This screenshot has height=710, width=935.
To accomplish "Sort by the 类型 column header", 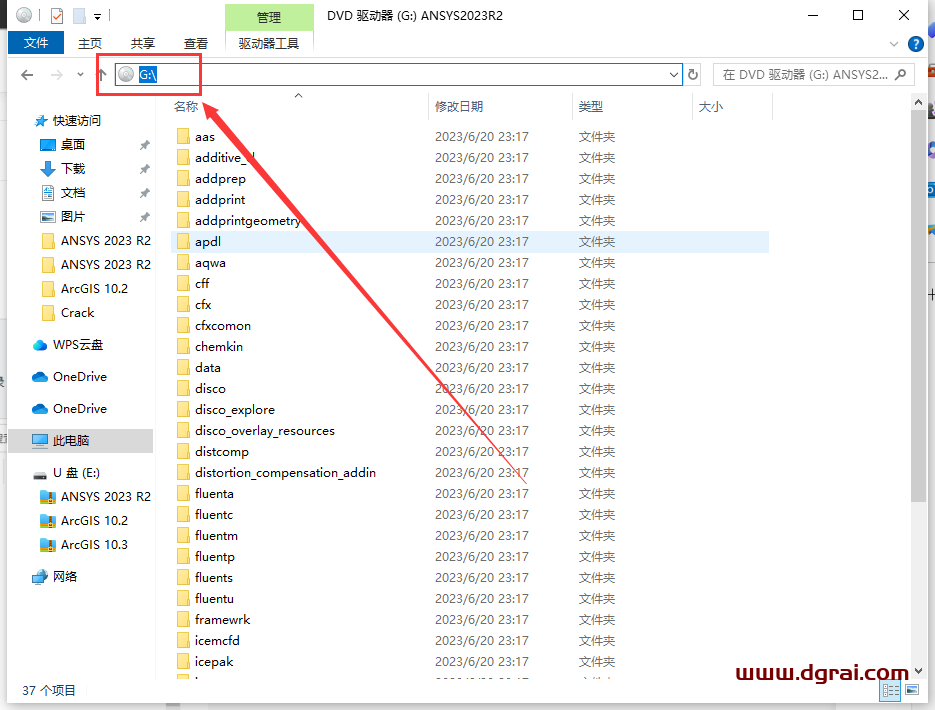I will [x=591, y=107].
